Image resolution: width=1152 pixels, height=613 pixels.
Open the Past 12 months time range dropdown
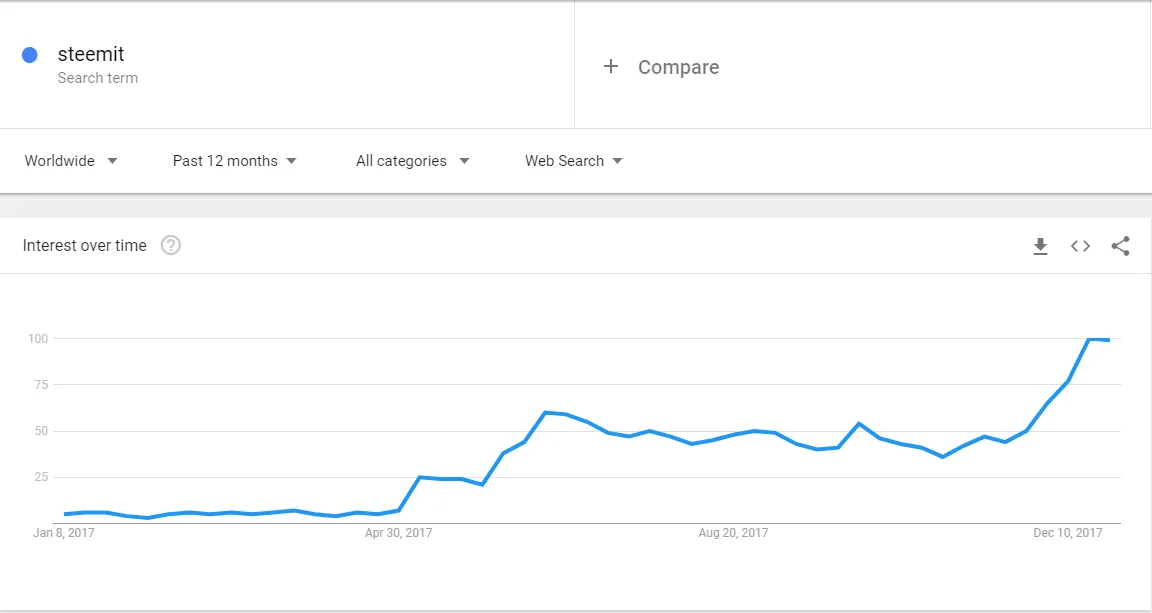click(x=234, y=161)
